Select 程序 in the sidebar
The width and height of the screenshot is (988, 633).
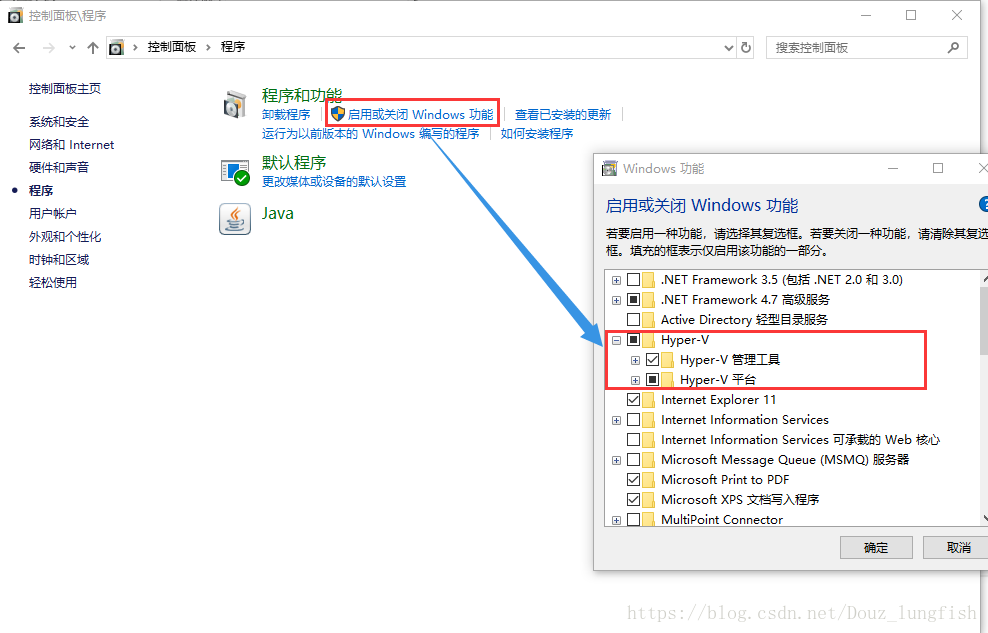pos(41,191)
